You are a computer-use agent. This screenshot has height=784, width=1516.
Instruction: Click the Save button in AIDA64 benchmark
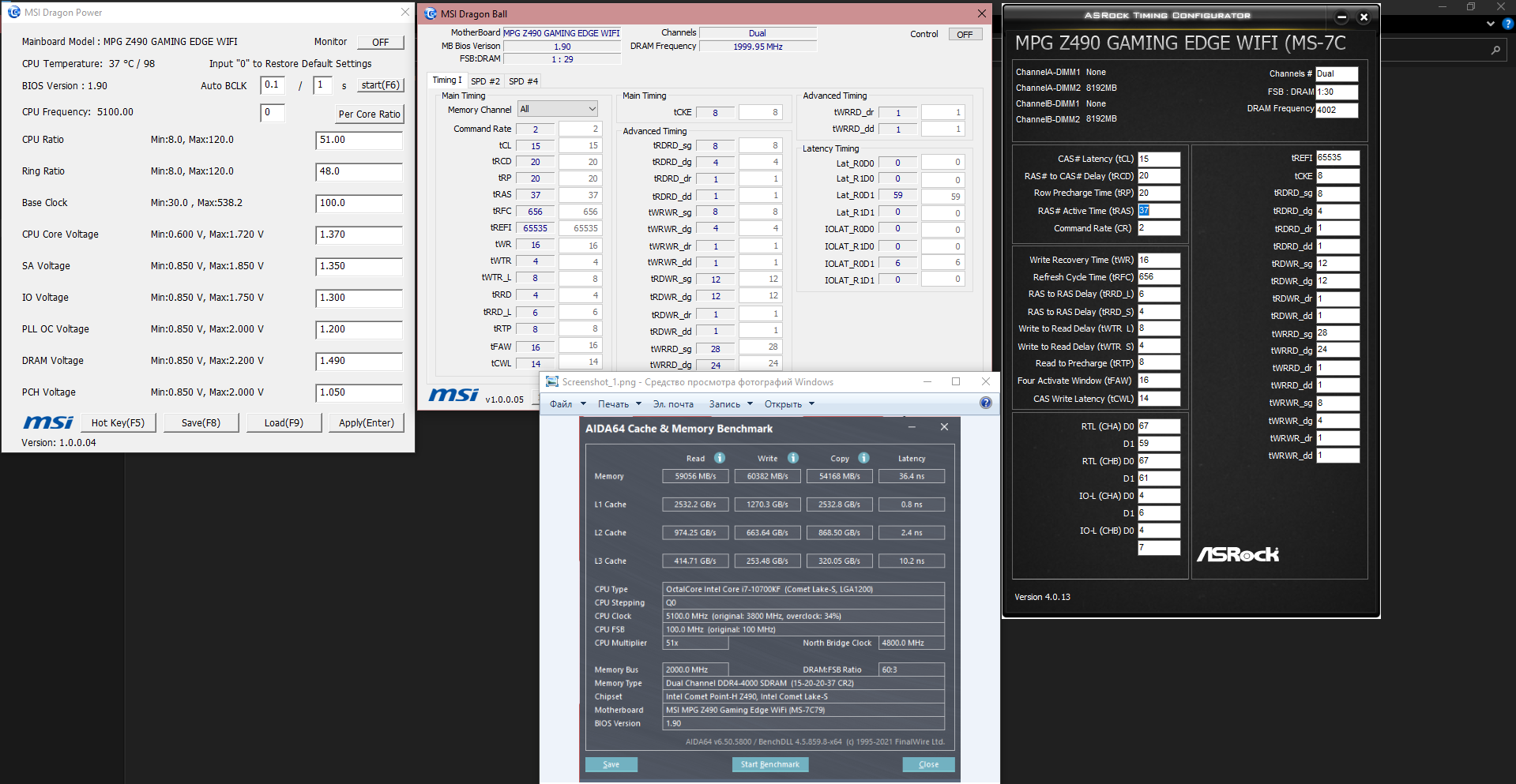coord(611,764)
